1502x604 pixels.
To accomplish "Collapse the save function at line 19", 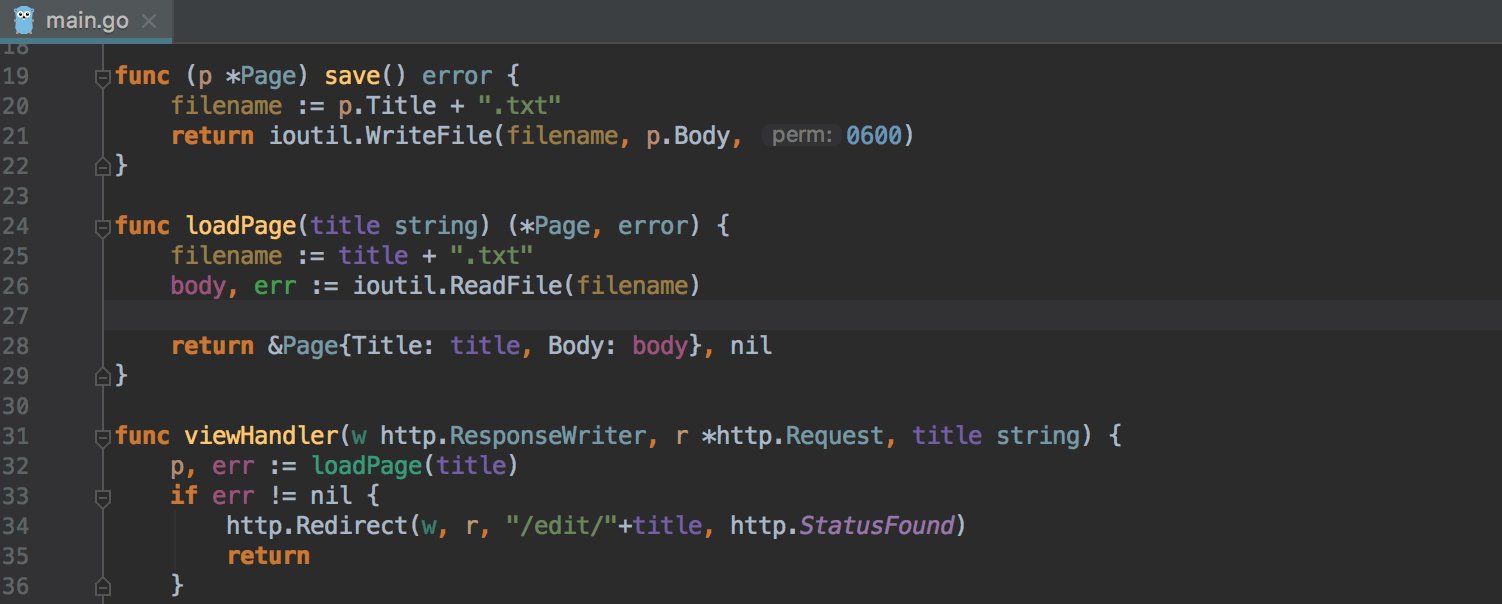I will point(101,76).
